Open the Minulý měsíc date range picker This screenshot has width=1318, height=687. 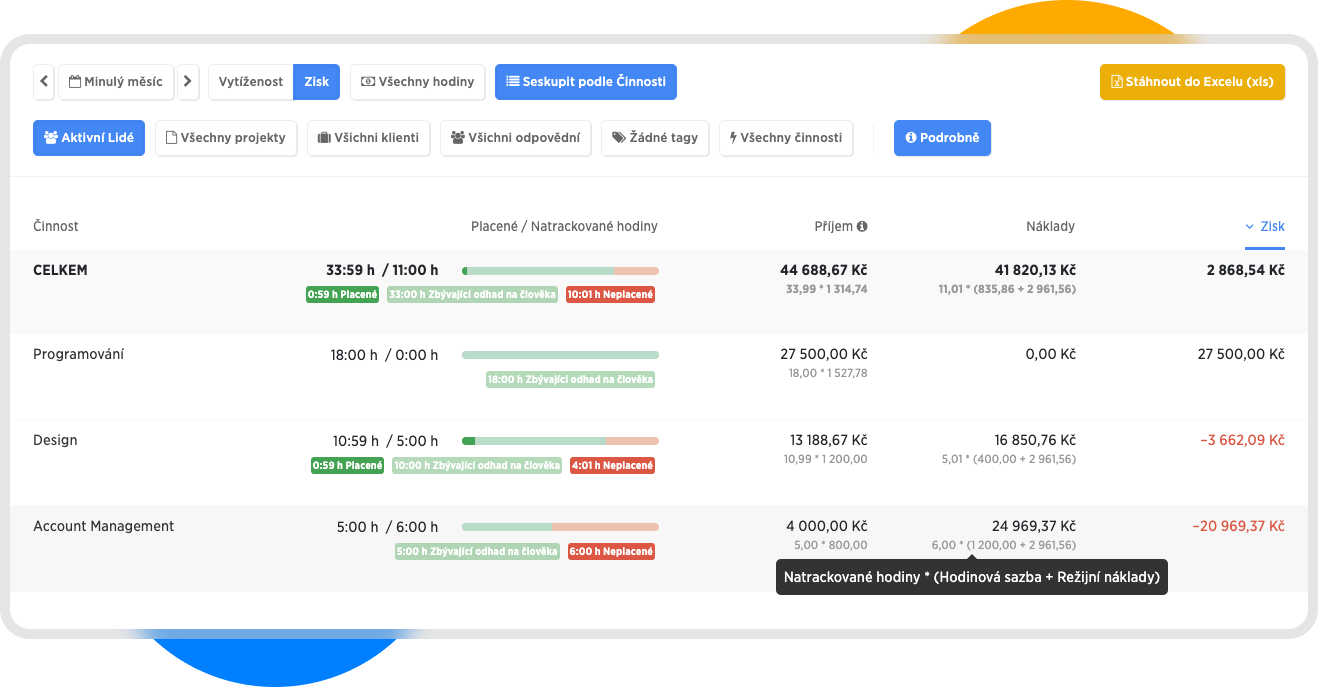coord(116,82)
